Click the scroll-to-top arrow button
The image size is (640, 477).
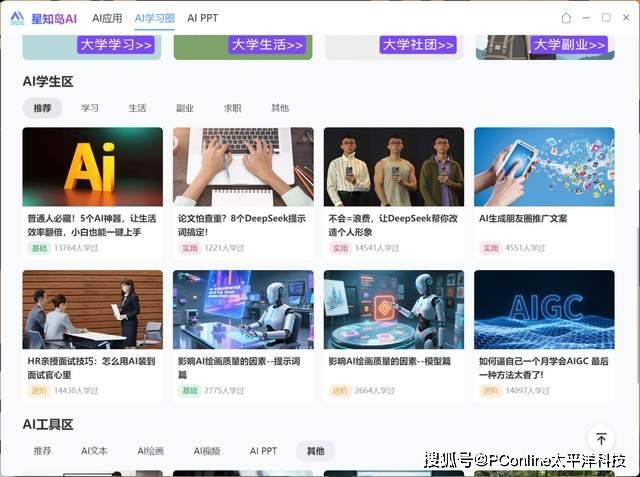pyautogui.click(x=601, y=439)
